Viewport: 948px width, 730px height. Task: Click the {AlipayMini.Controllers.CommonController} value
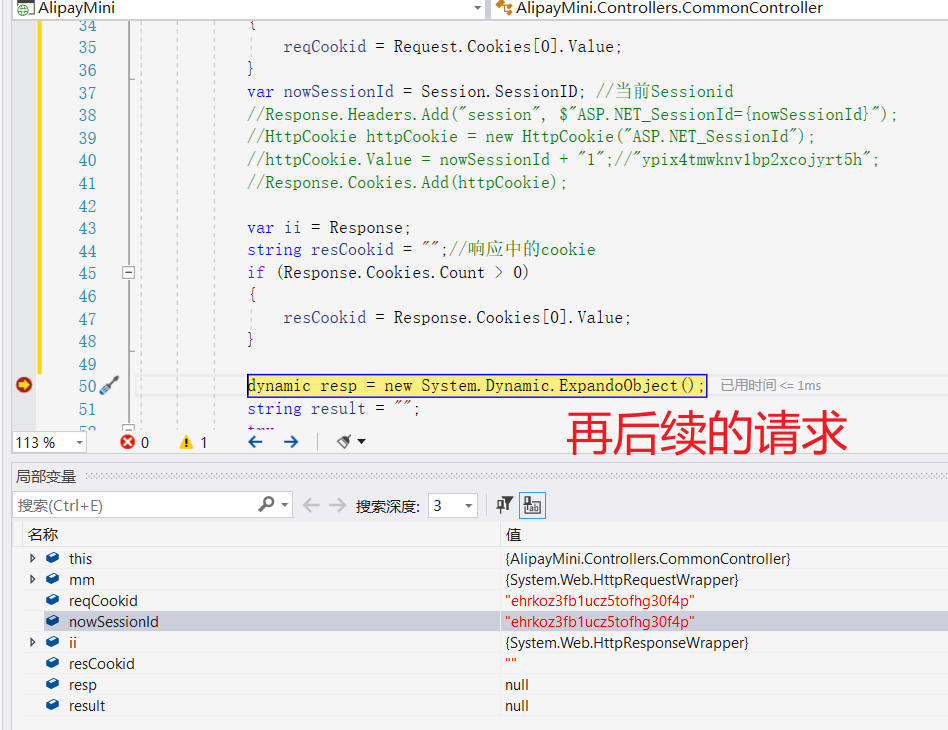coord(648,558)
